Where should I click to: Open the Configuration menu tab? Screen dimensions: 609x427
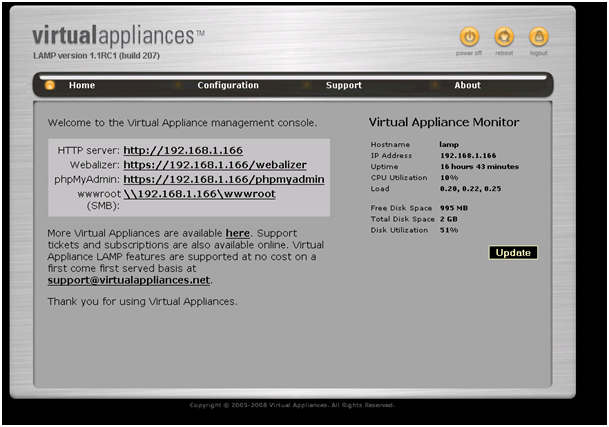[228, 85]
